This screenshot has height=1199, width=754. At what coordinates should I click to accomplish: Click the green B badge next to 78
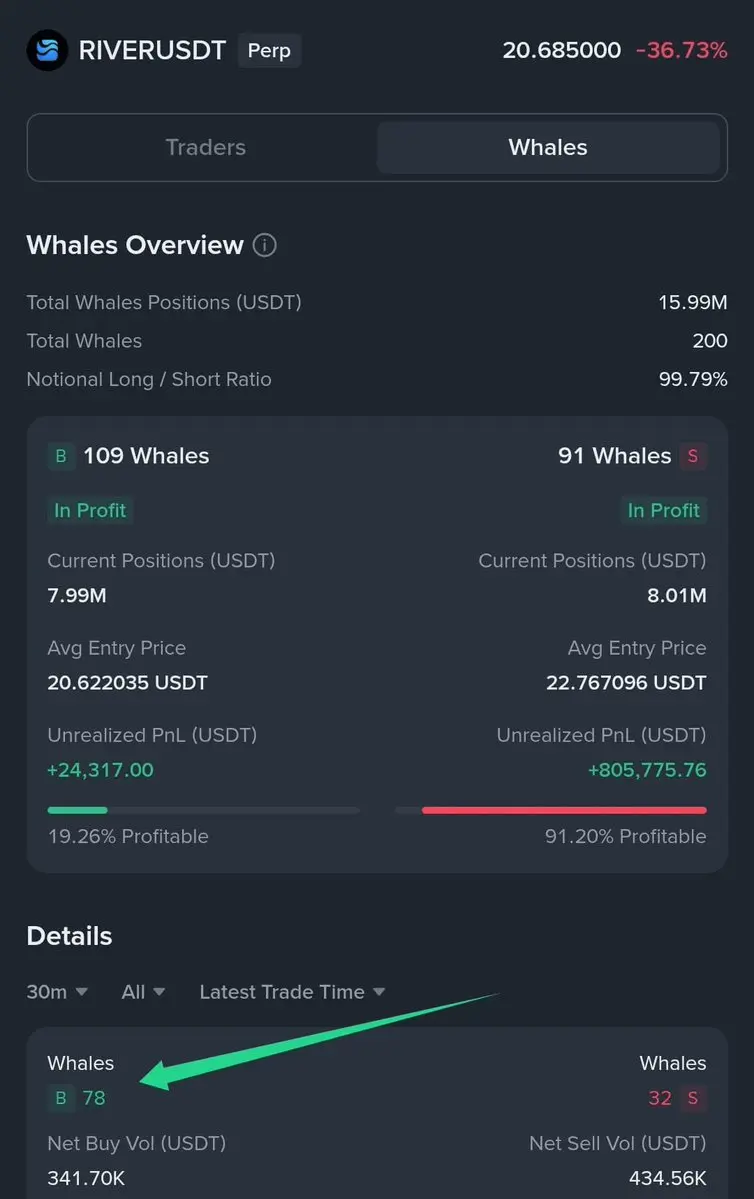[x=60, y=1098]
